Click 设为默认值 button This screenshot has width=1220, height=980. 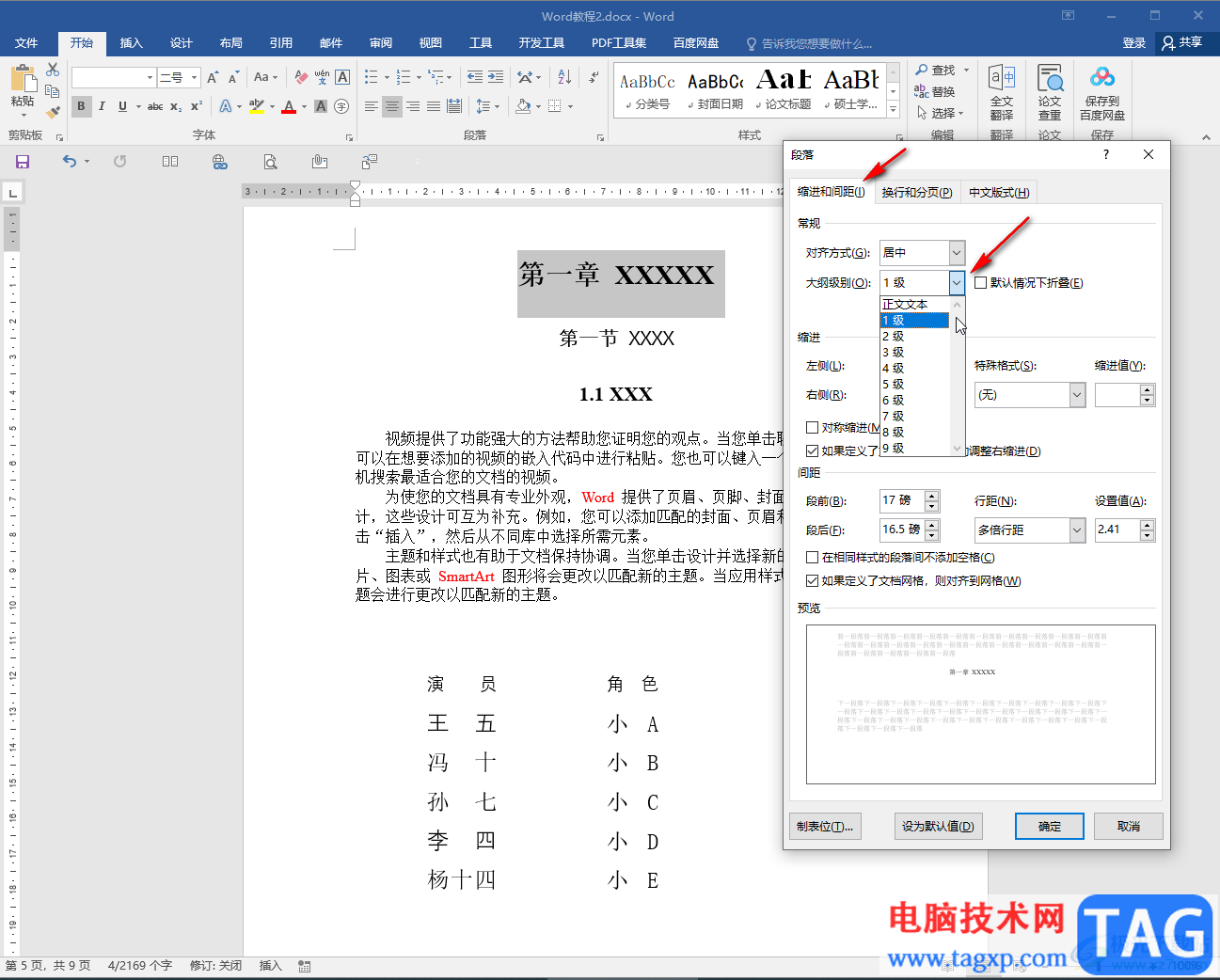(938, 826)
